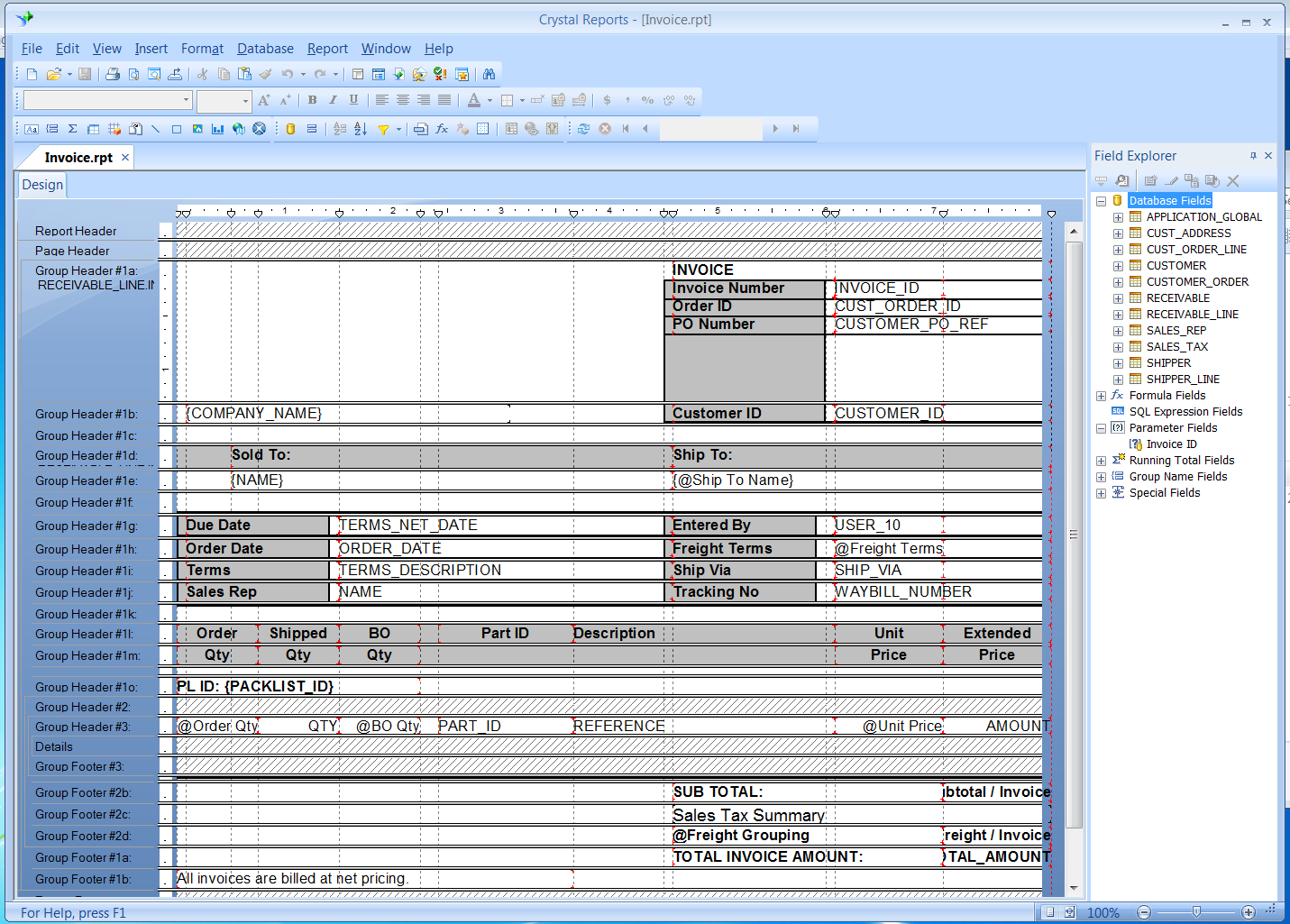Open the Report menu
1290x924 pixels.
tap(327, 49)
